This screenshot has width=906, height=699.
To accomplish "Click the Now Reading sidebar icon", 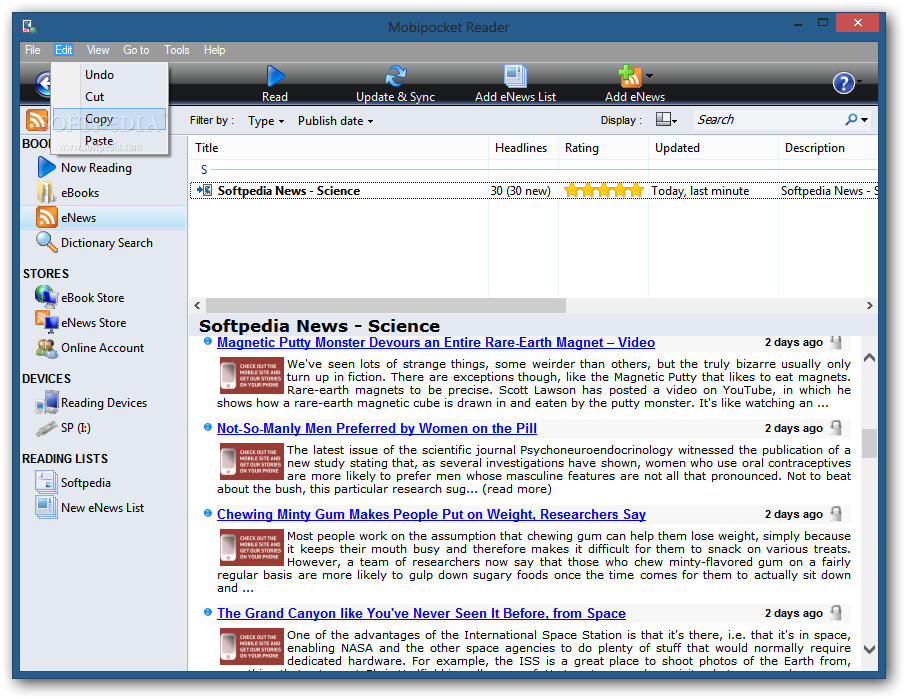I will pos(46,168).
